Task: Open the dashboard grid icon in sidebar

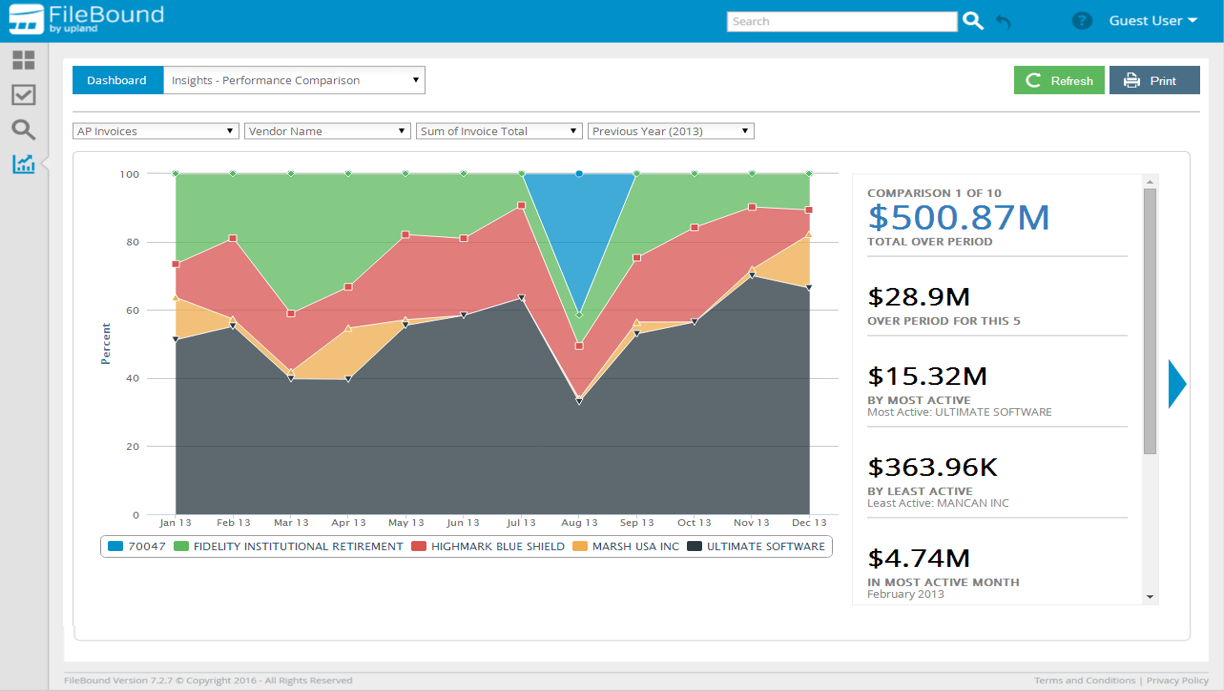Action: click(x=23, y=60)
